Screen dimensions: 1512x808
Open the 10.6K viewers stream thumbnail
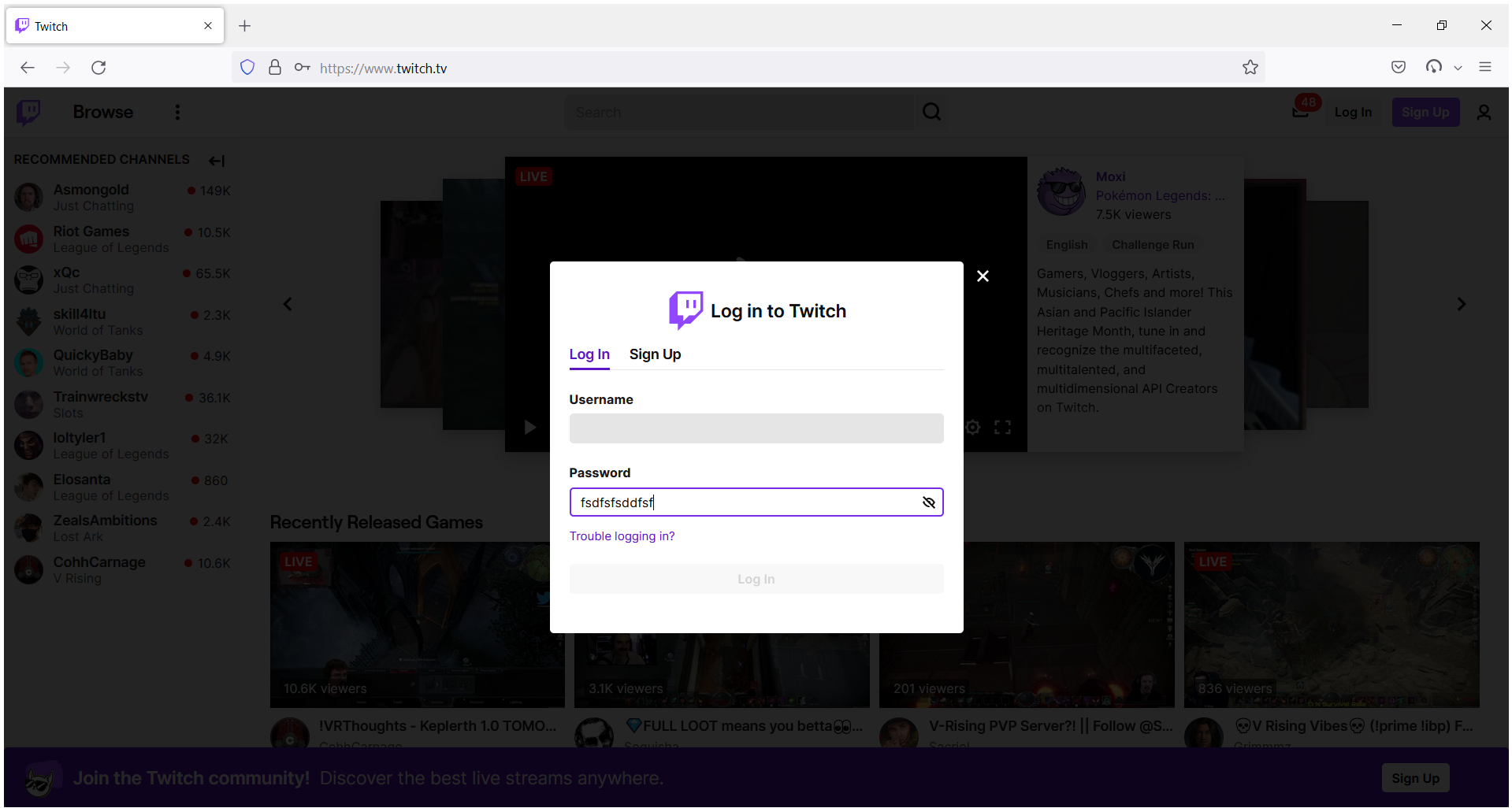(x=418, y=625)
